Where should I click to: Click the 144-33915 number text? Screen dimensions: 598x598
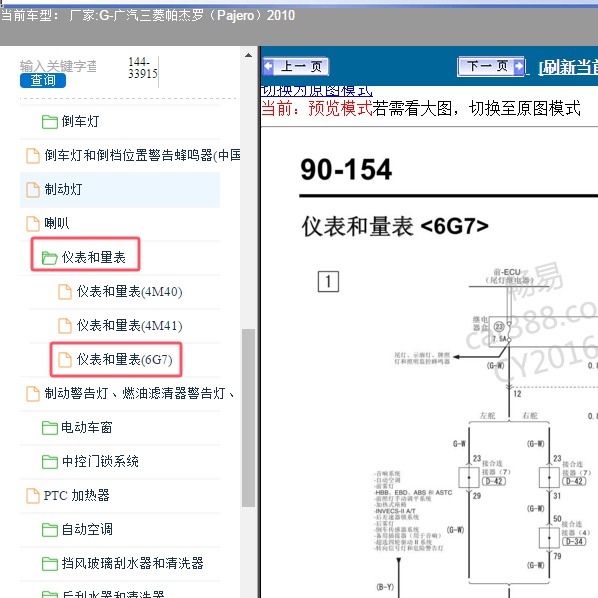pos(143,68)
